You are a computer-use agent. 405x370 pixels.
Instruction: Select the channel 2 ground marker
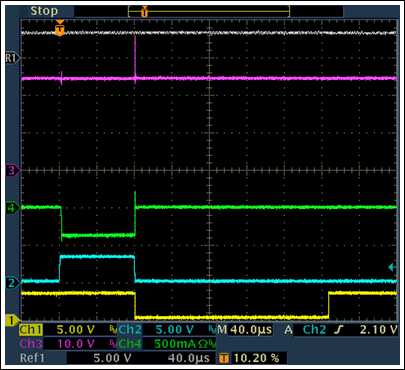click(13, 283)
